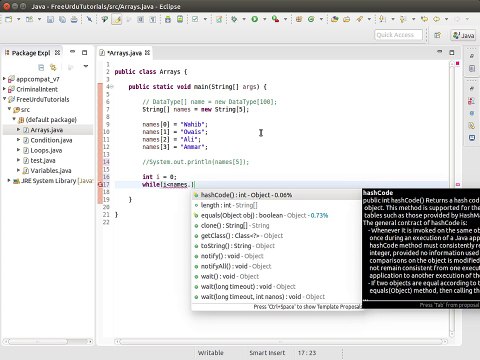This screenshot has height=360, width=480.
Task: Select the Java perspective button
Action: [464, 35]
